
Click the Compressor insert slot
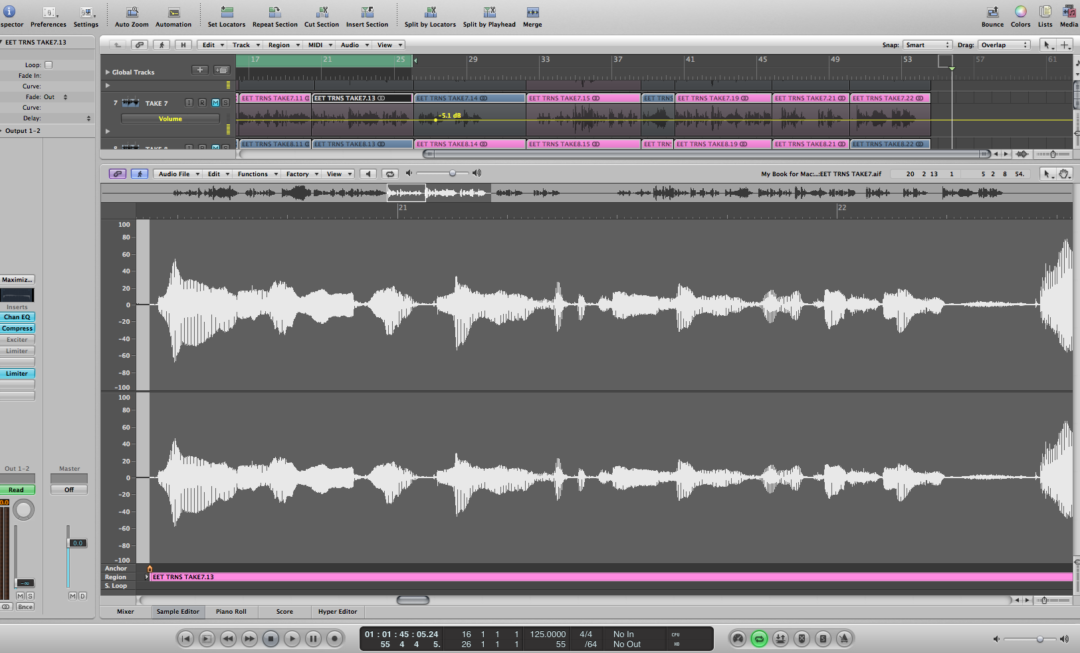pos(17,328)
